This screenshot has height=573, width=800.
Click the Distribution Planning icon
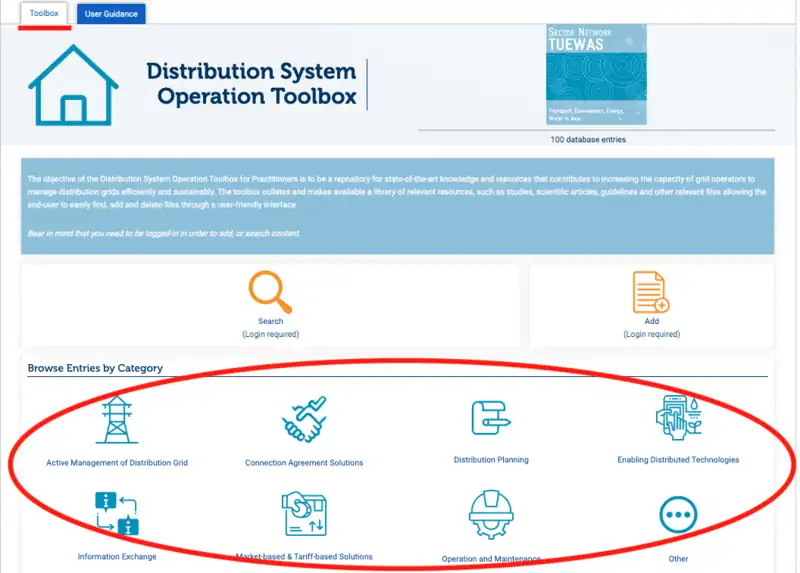(491, 420)
